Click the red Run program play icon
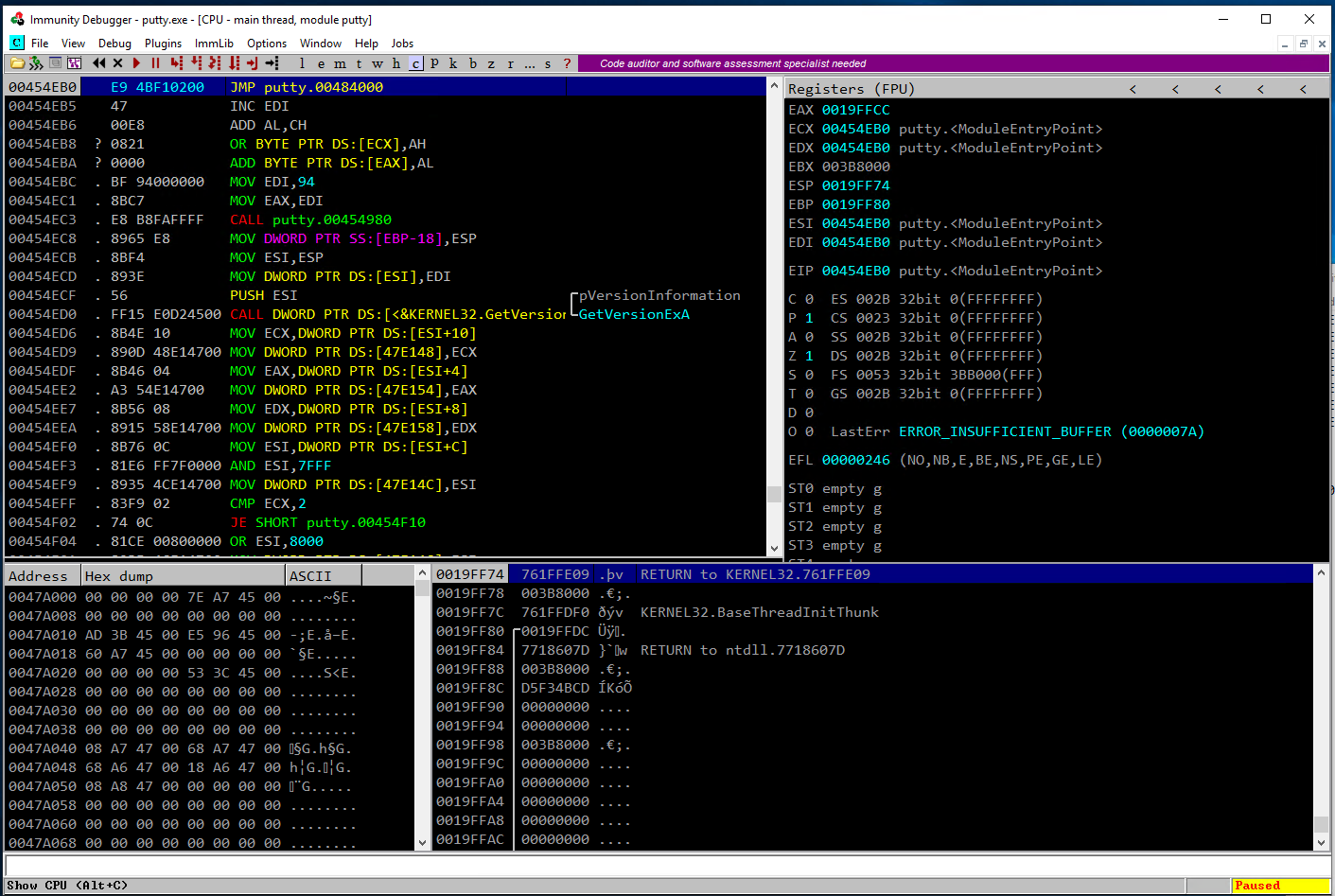 coord(136,63)
